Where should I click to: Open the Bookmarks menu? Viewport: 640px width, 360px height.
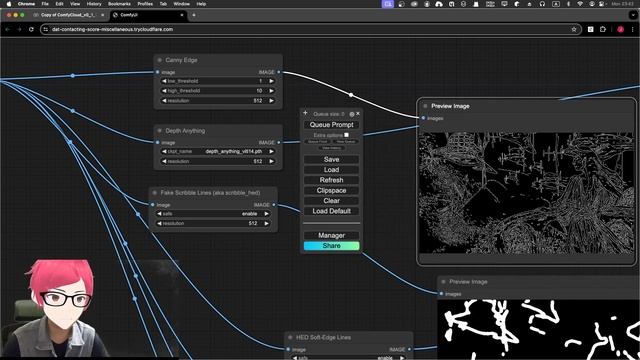[x=119, y=4]
